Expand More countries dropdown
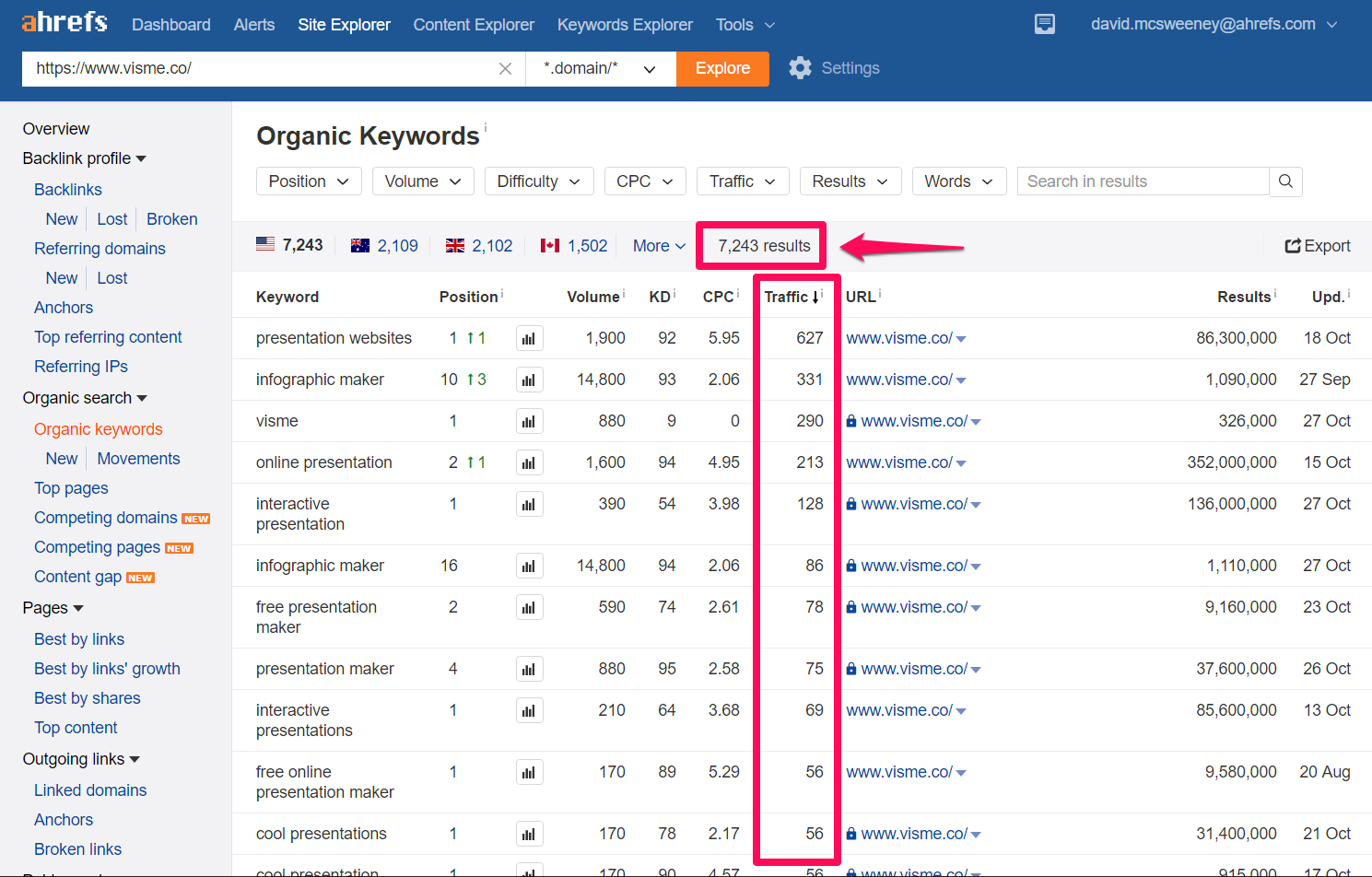The height and width of the screenshot is (877, 1372). [660, 246]
